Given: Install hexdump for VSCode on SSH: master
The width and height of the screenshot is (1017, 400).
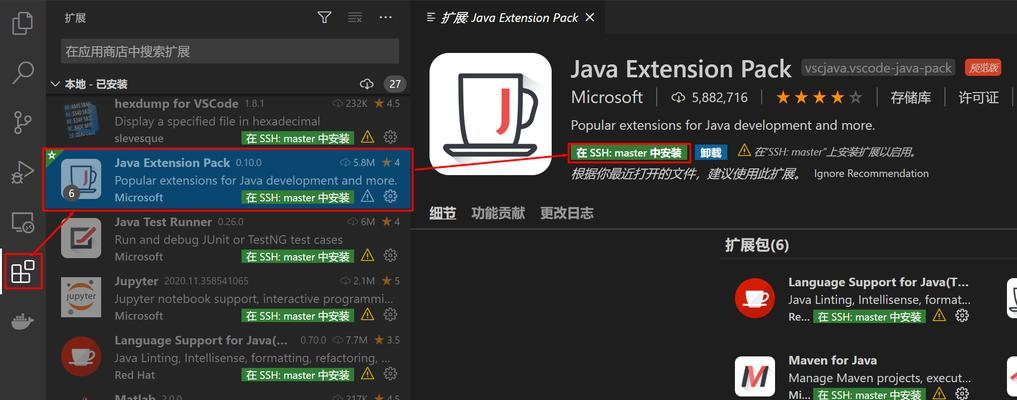Looking at the screenshot, I should coord(298,138).
